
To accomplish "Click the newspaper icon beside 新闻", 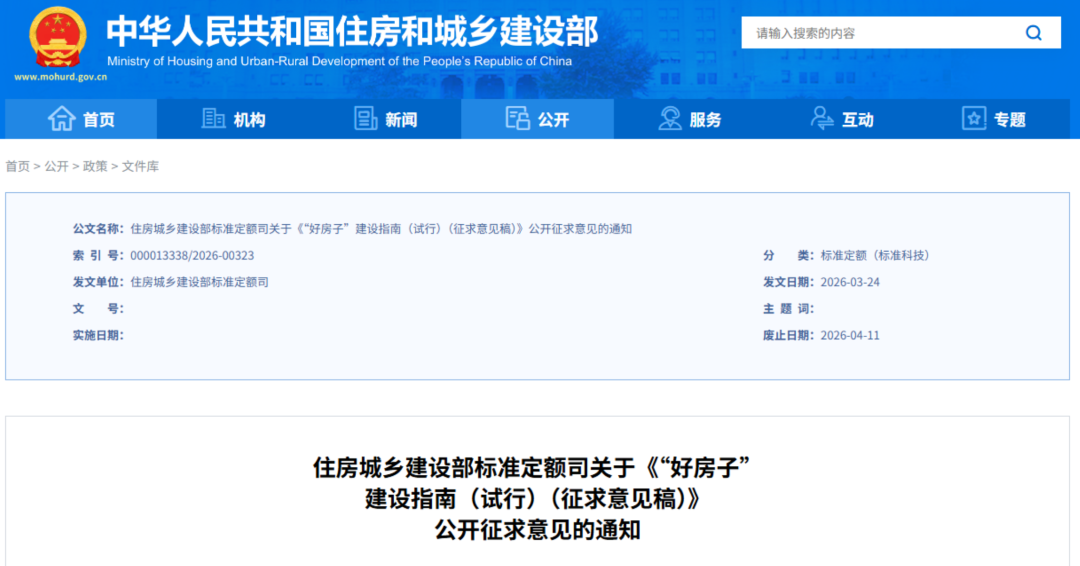I will (x=366, y=119).
